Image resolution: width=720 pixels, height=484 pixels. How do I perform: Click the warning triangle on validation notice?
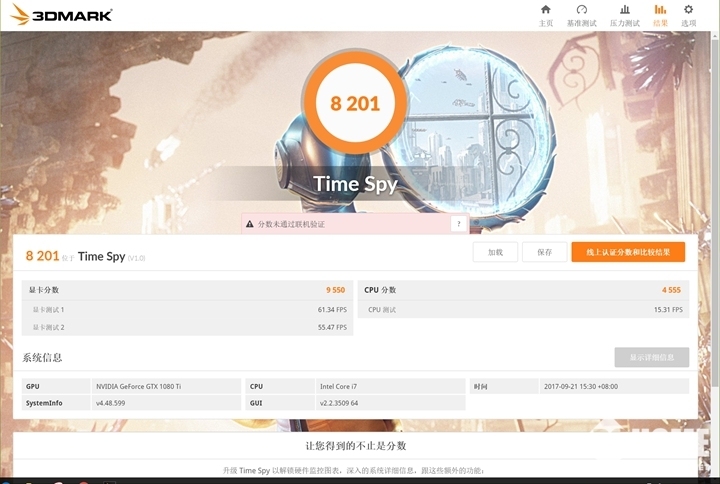(250, 224)
